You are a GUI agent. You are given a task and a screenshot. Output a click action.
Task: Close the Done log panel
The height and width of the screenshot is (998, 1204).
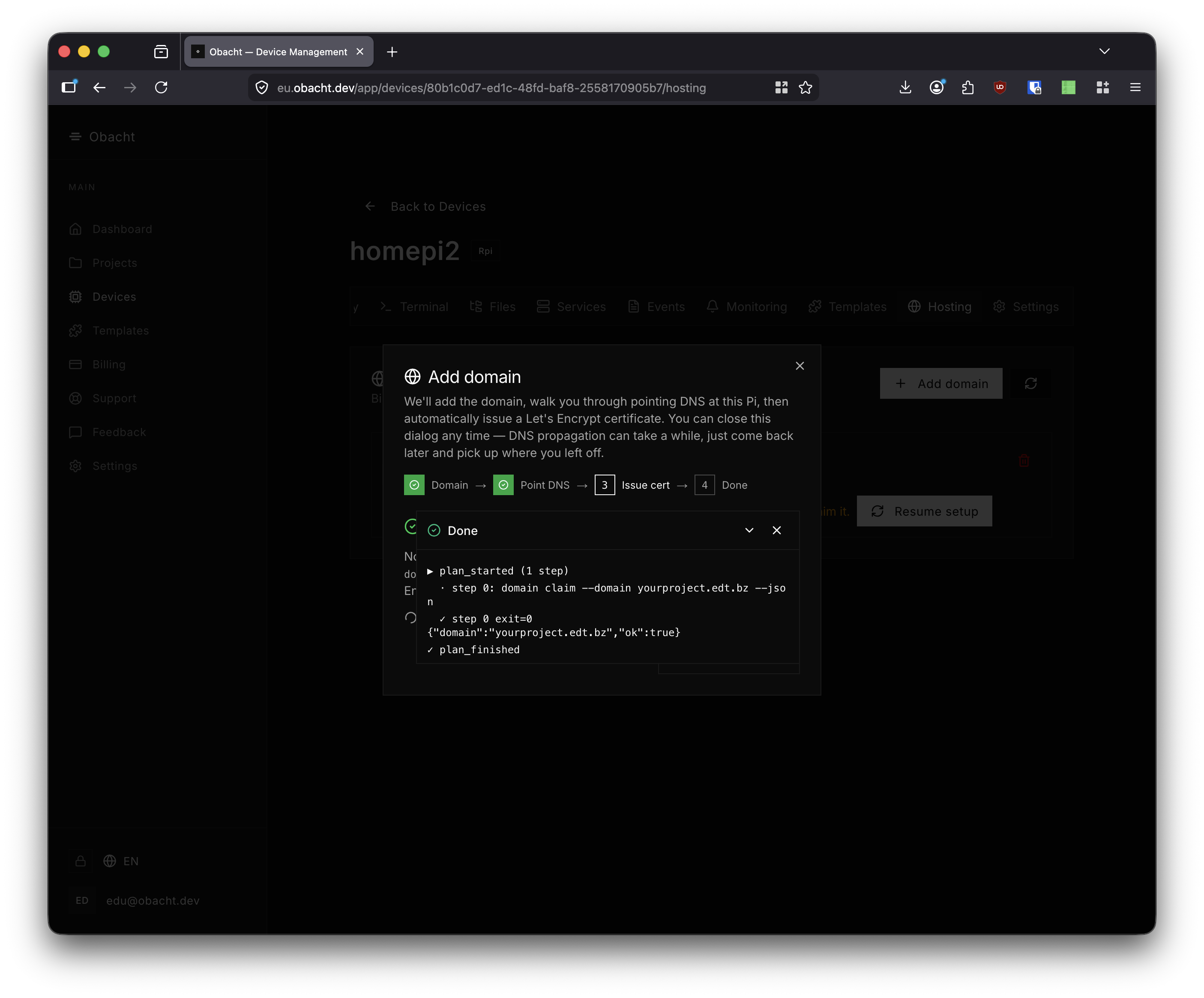click(x=776, y=530)
